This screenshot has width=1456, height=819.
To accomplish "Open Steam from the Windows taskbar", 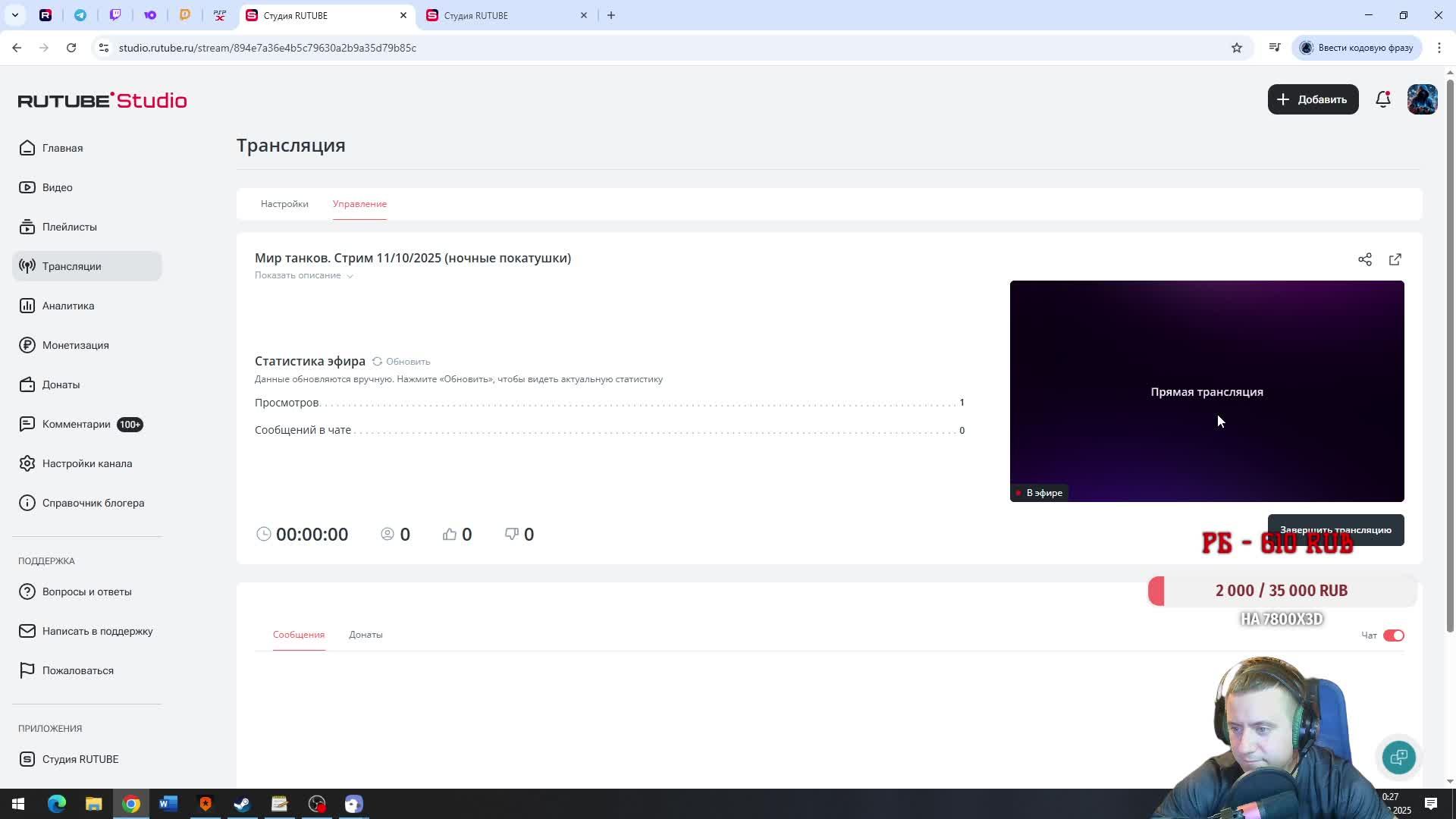I will pyautogui.click(x=242, y=804).
